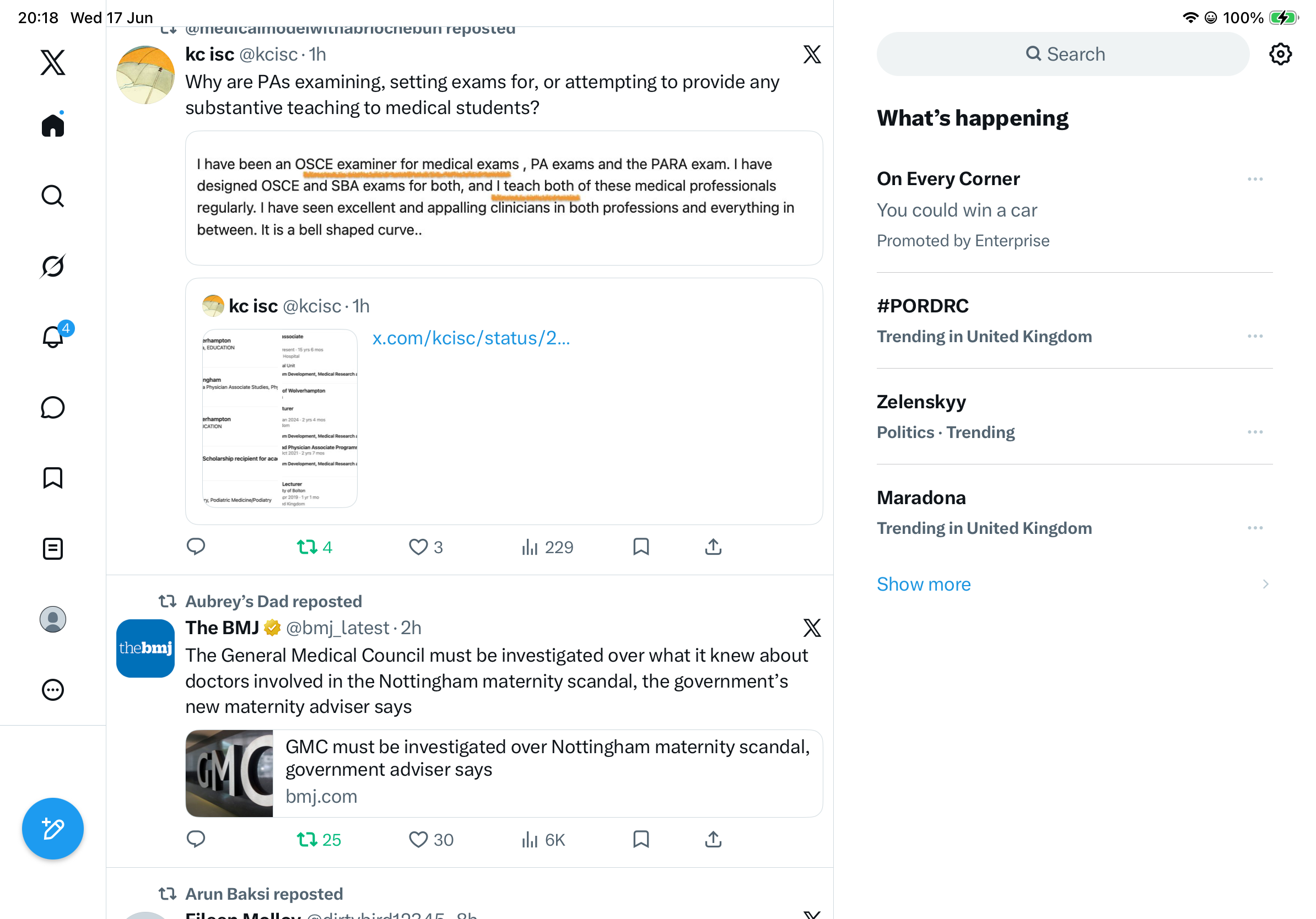Viewport: 1316px width, 919px height.
Task: Open search settings gear
Action: [1280, 54]
